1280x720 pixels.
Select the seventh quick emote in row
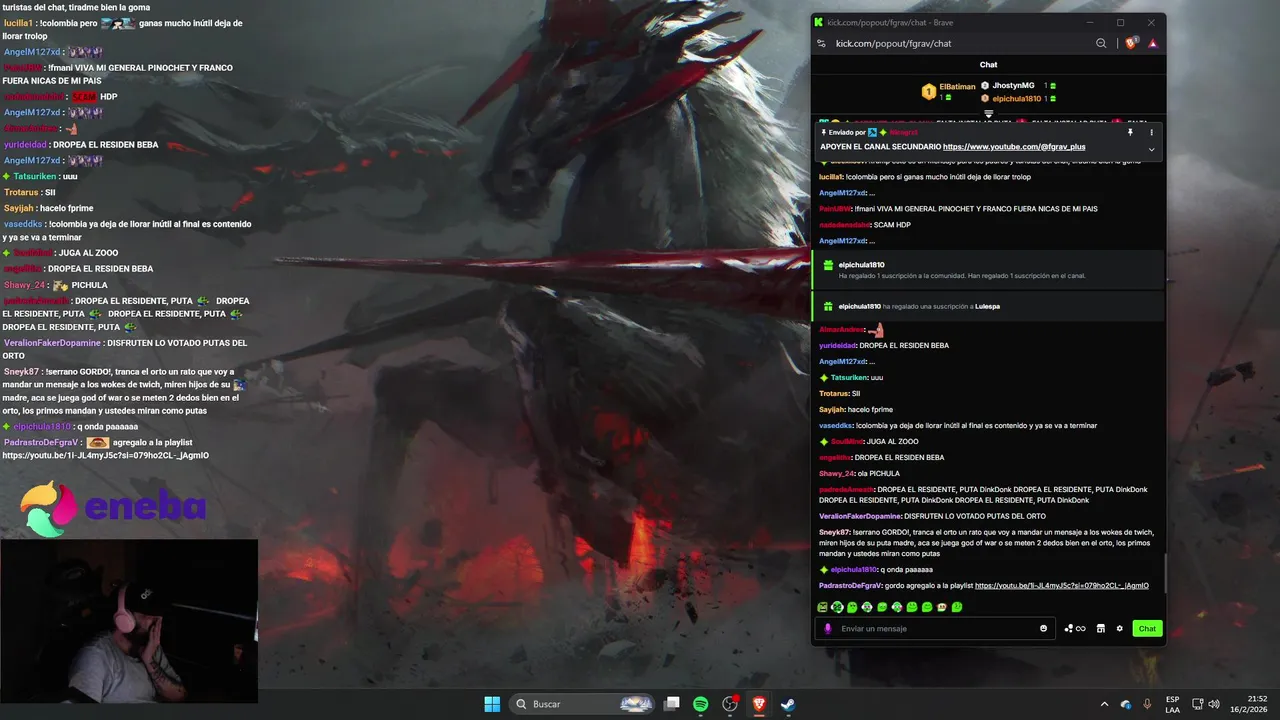point(913,607)
